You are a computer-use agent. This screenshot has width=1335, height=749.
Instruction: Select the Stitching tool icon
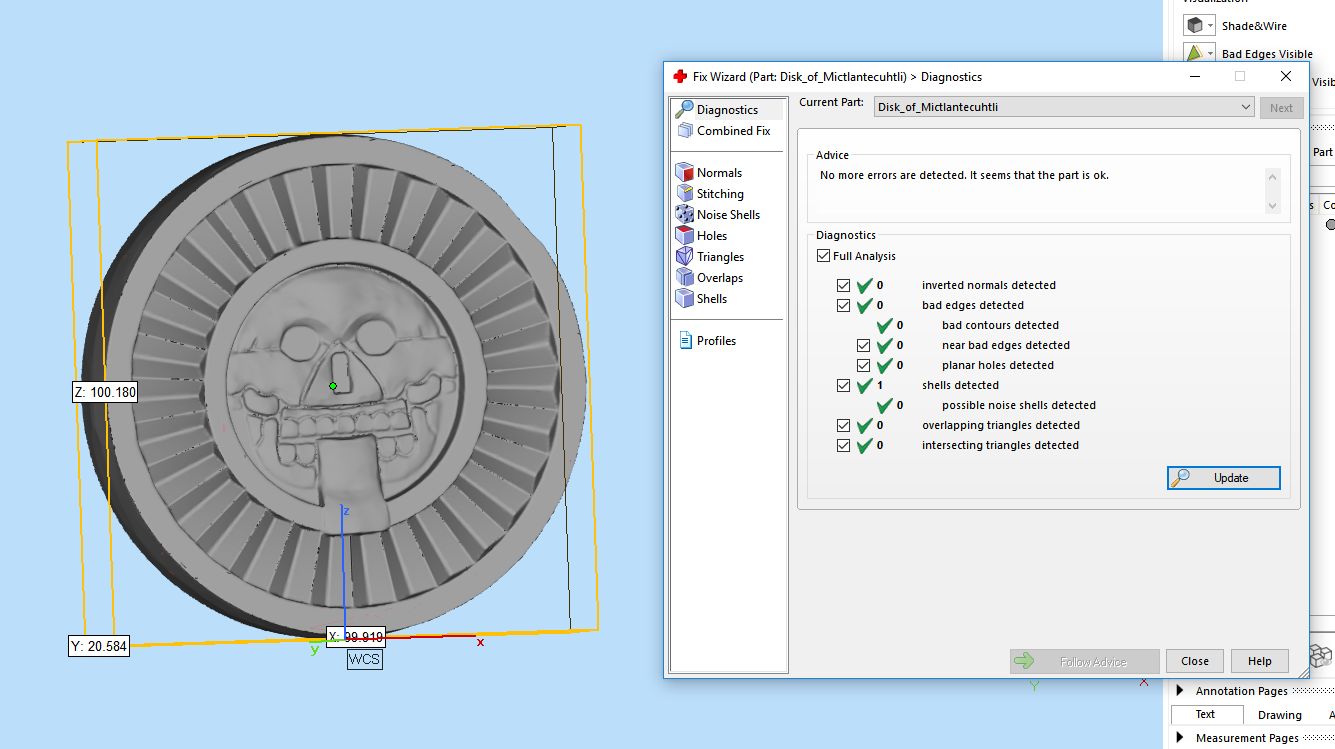[685, 194]
